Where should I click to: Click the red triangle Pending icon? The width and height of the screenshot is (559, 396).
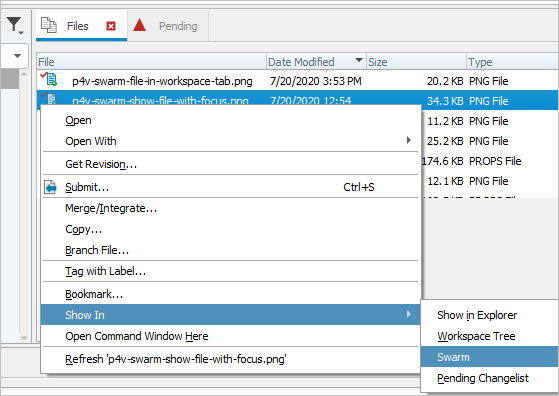pyautogui.click(x=139, y=25)
